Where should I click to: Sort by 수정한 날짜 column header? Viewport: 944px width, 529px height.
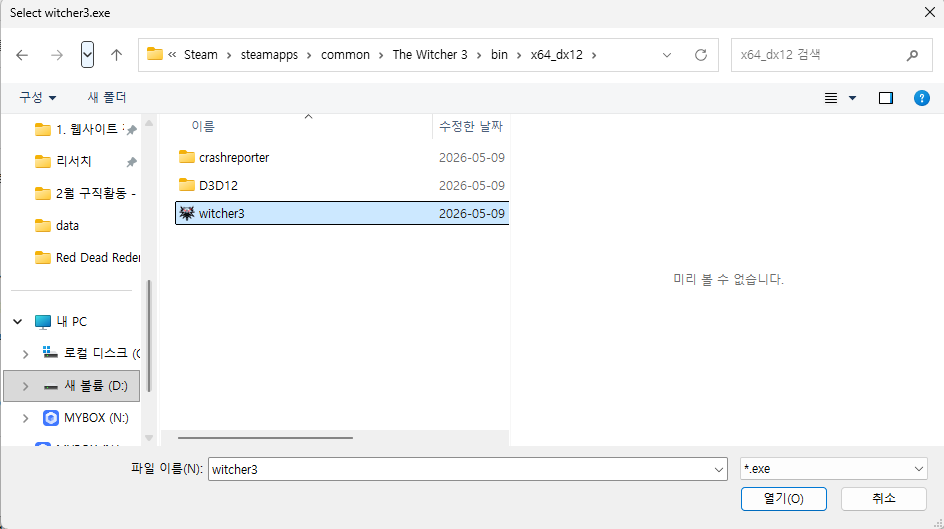click(471, 126)
